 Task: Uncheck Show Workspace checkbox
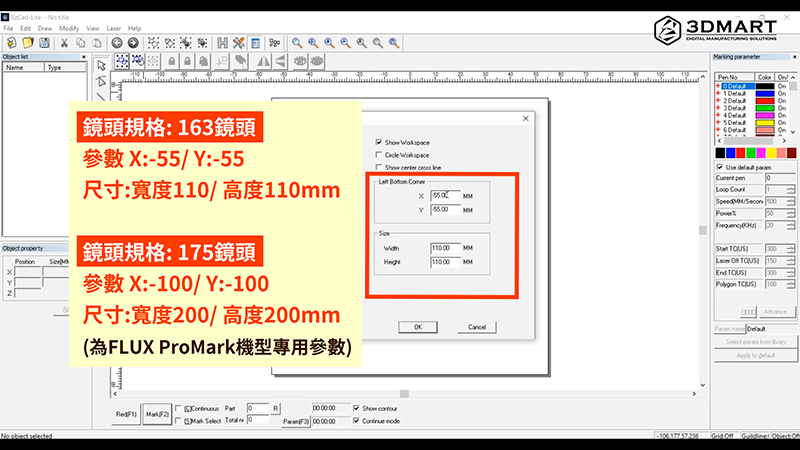[378, 143]
